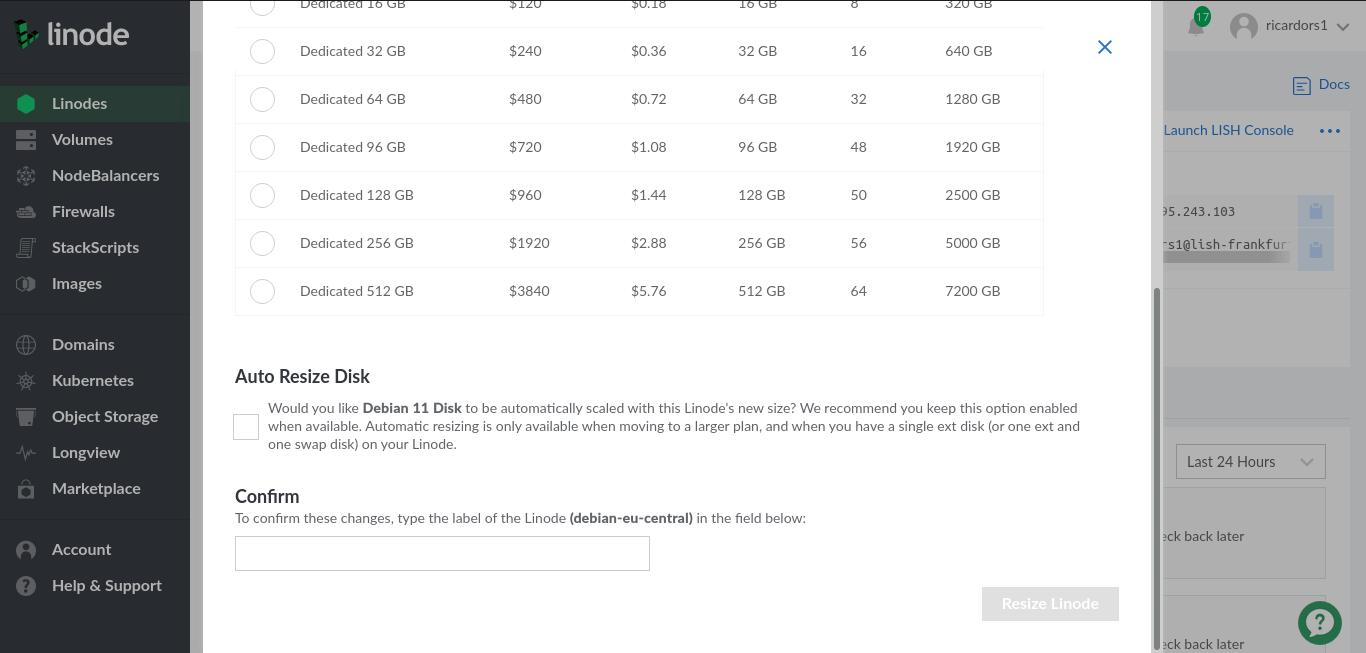Enable the Auto Resize Disk checkbox
The image size is (1366, 653).
point(246,427)
